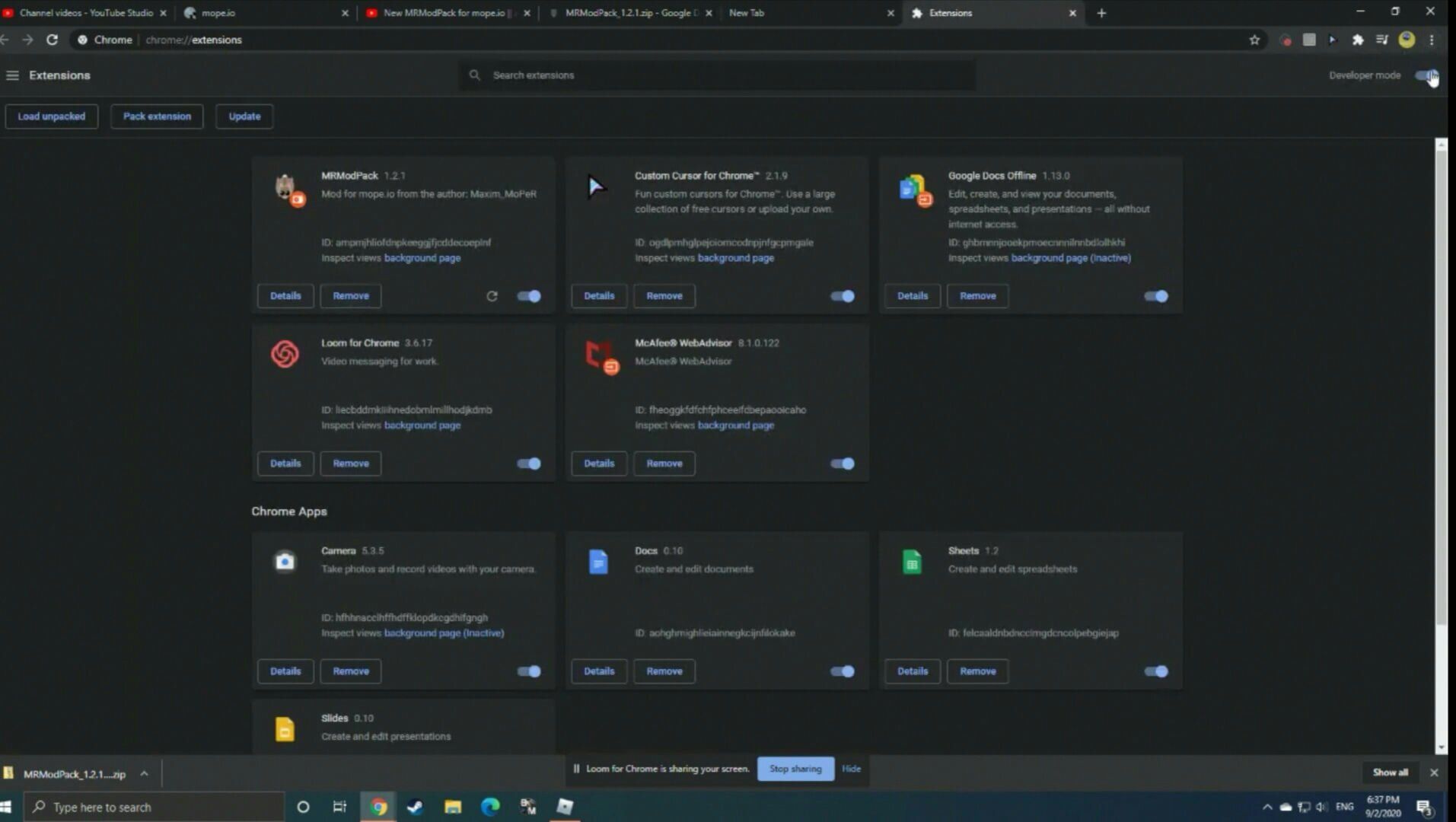Select the Extensions tab
Image resolution: width=1456 pixels, height=822 pixels.
(993, 13)
